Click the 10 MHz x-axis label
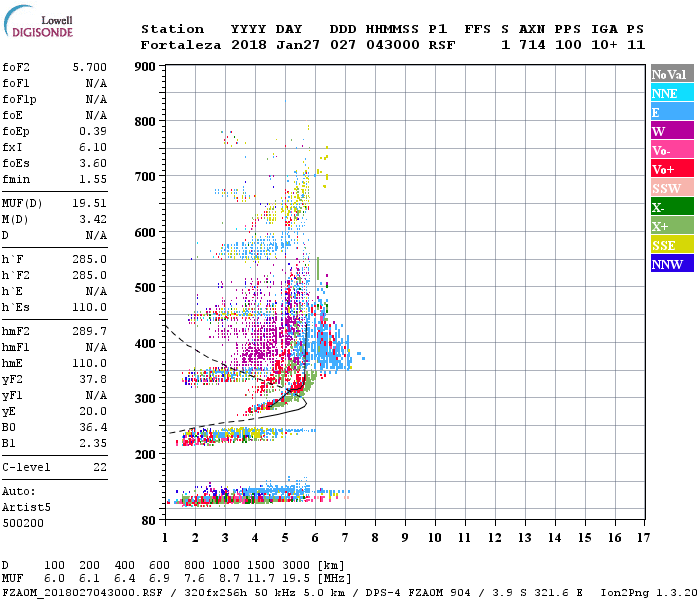This screenshot has height=600, width=700. click(435, 538)
